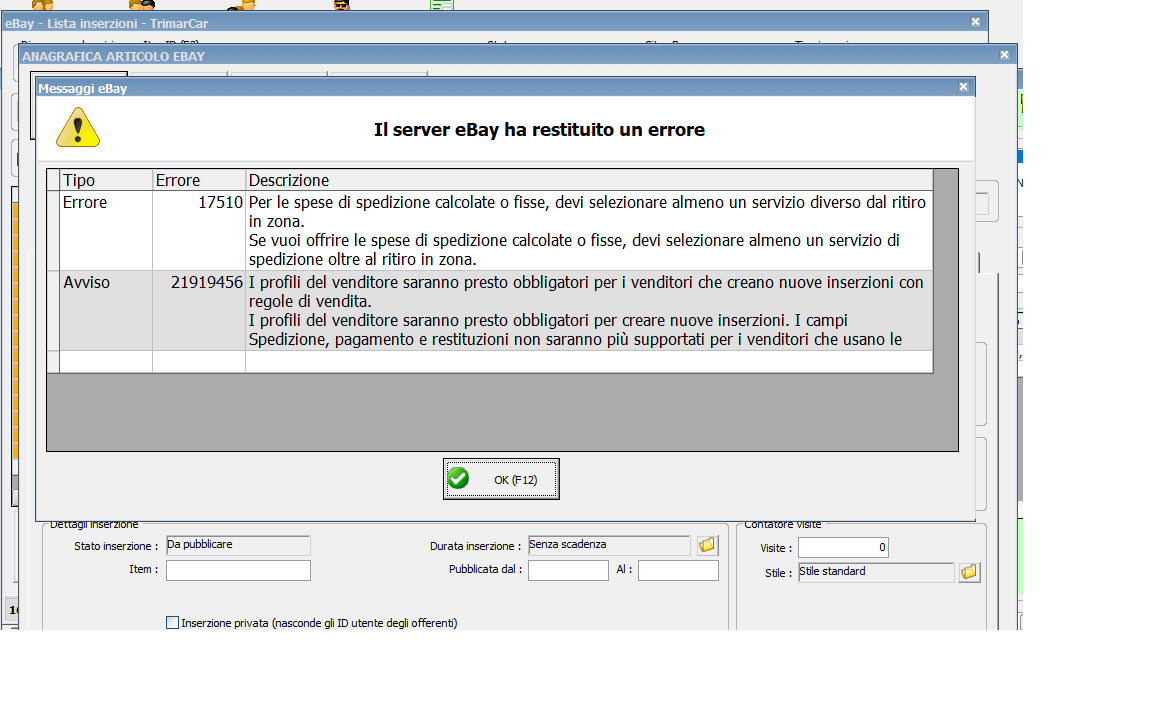Viewport: 1152px width, 713px height.
Task: Click the yellow warning triangle icon
Action: pyautogui.click(x=78, y=127)
